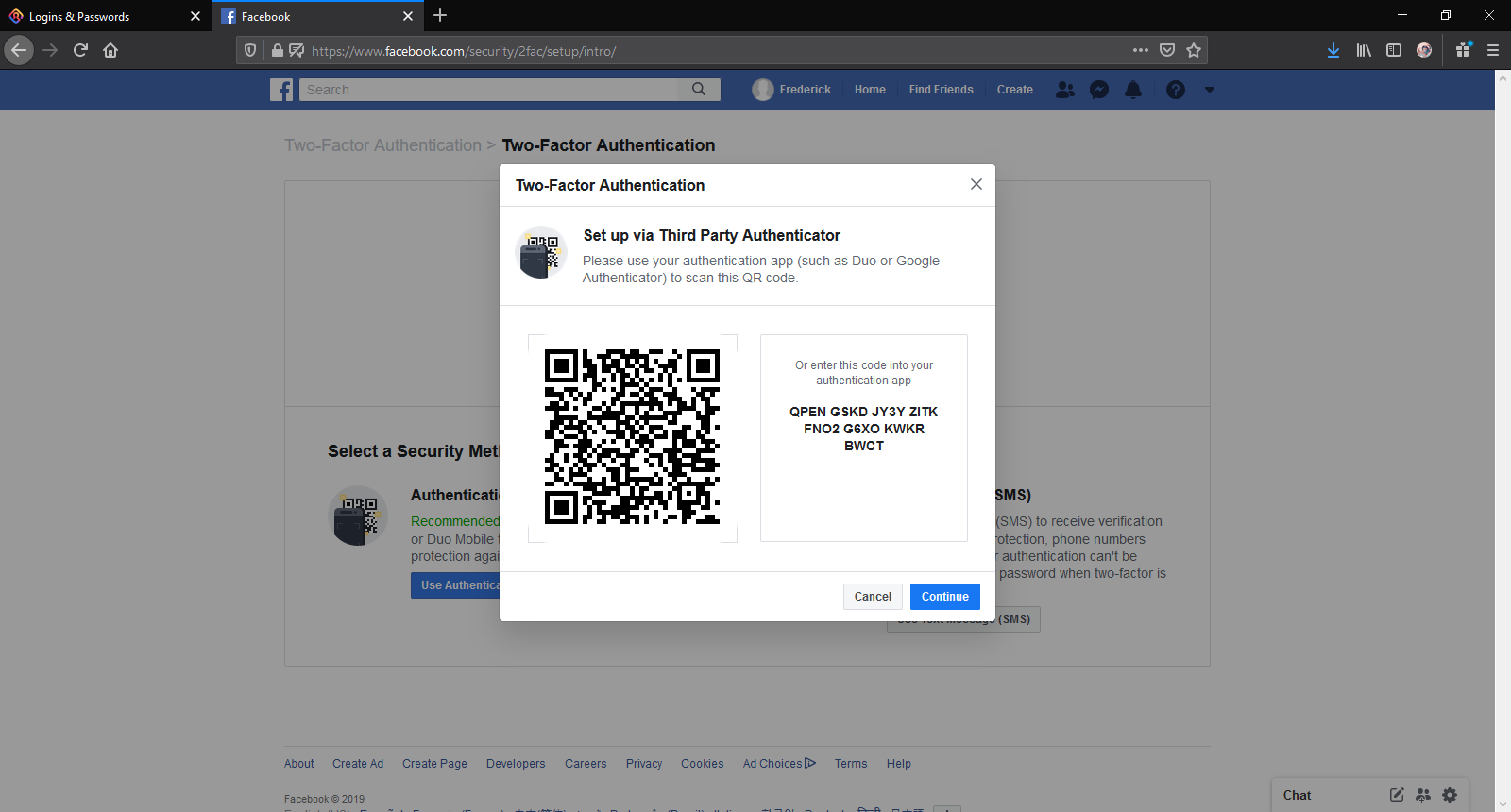Go to Facebook Home
1511x812 pixels.
pyautogui.click(x=870, y=90)
